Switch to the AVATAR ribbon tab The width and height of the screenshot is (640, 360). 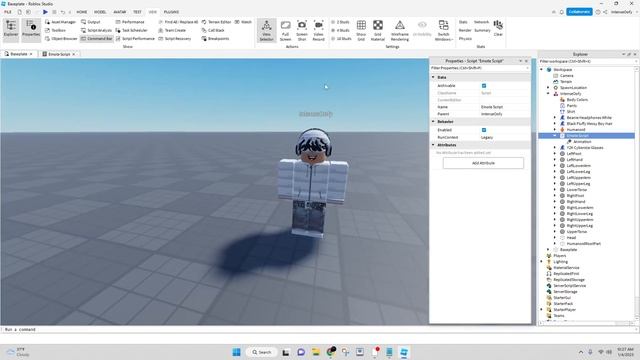click(x=120, y=12)
